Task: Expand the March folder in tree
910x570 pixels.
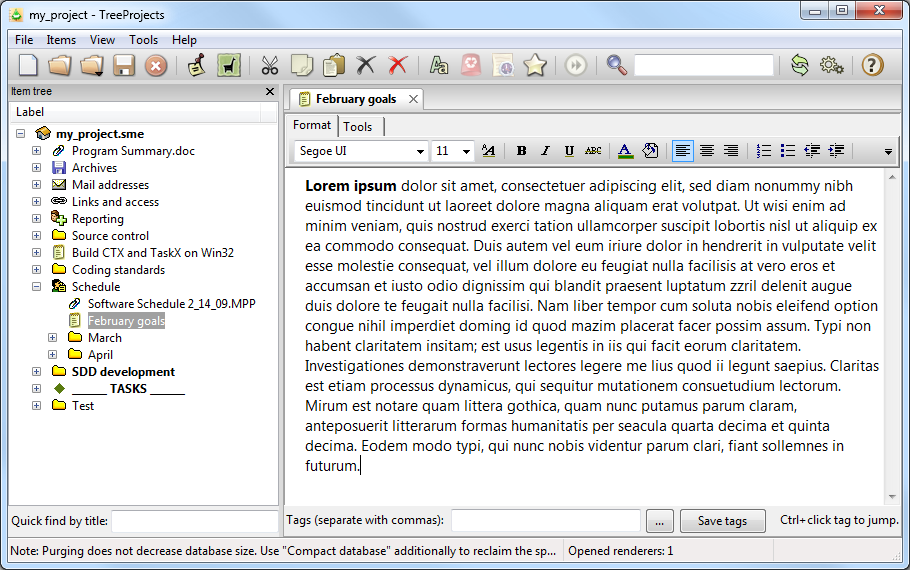Action: pos(53,338)
